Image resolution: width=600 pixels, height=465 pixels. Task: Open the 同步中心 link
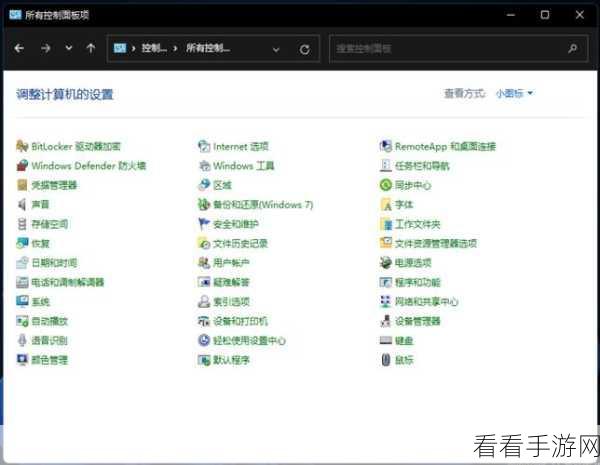tap(413, 185)
